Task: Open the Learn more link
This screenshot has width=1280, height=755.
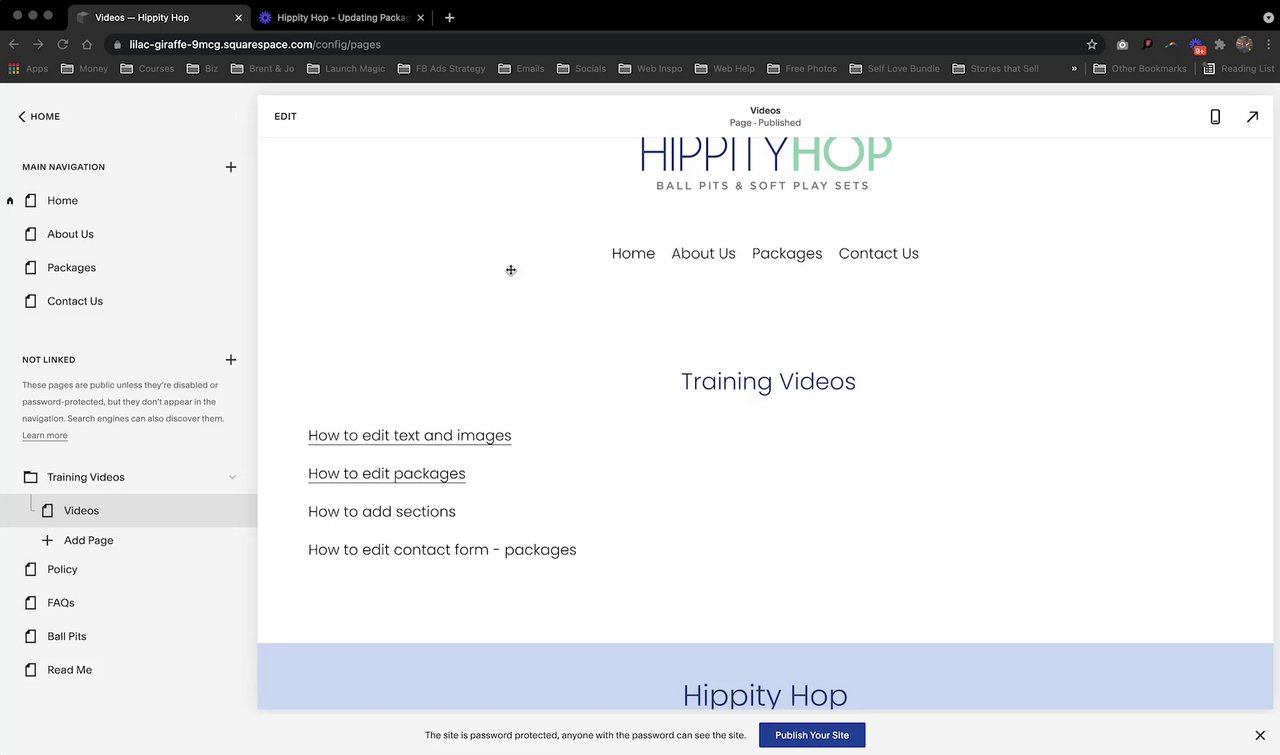Action: (x=45, y=435)
